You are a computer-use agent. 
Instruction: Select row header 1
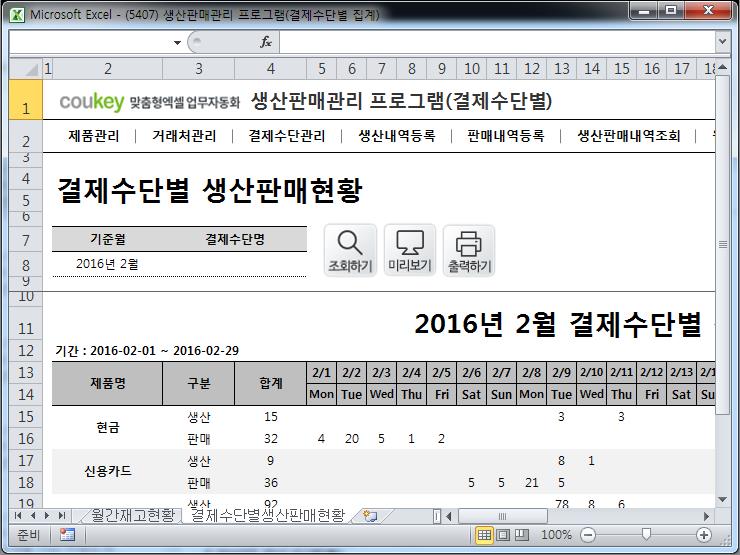coord(26,100)
